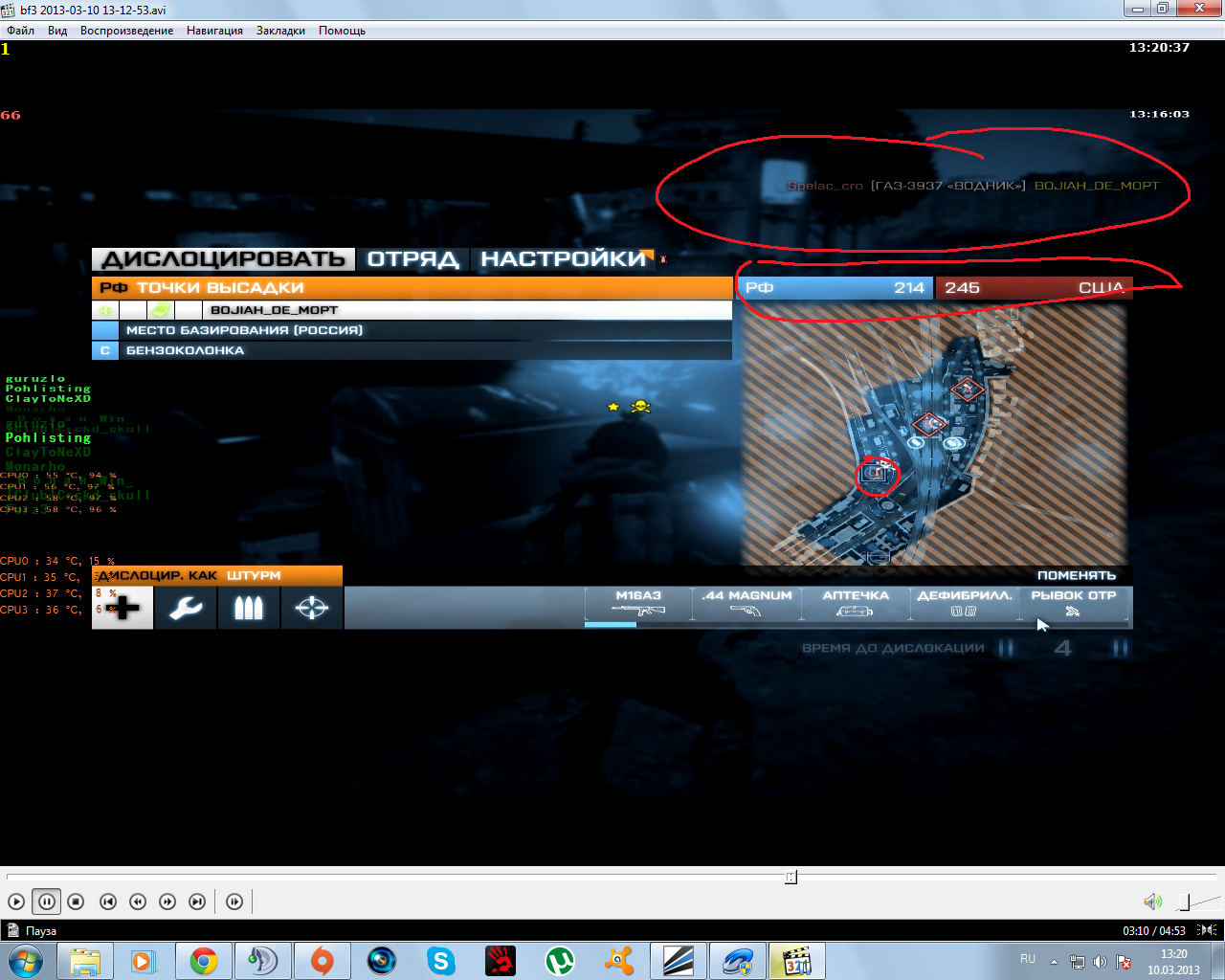Open the Файл menu
This screenshot has width=1225, height=980.
tap(20, 31)
